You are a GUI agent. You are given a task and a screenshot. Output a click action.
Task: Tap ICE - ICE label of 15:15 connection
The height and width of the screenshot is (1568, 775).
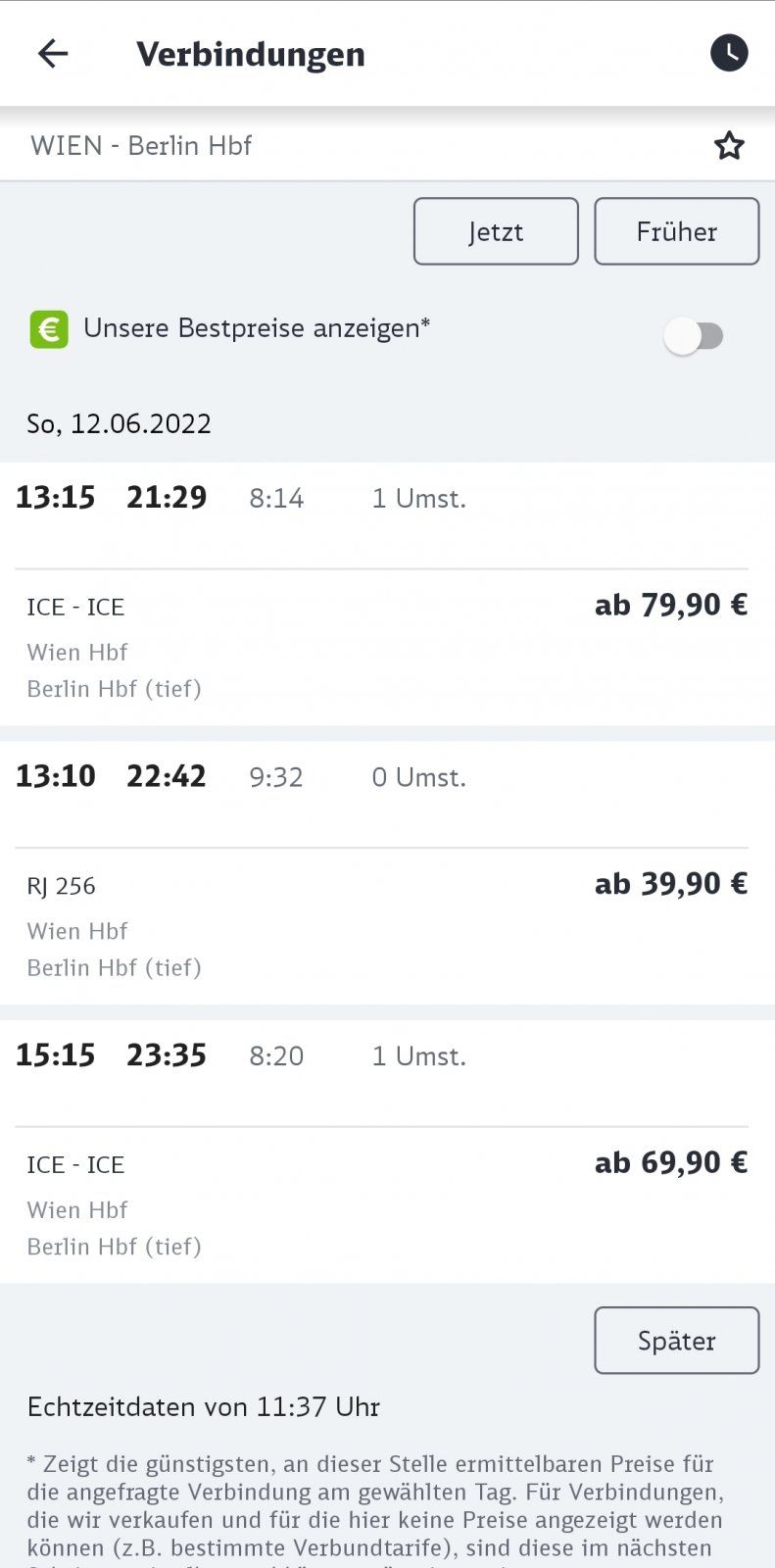coord(75,1164)
